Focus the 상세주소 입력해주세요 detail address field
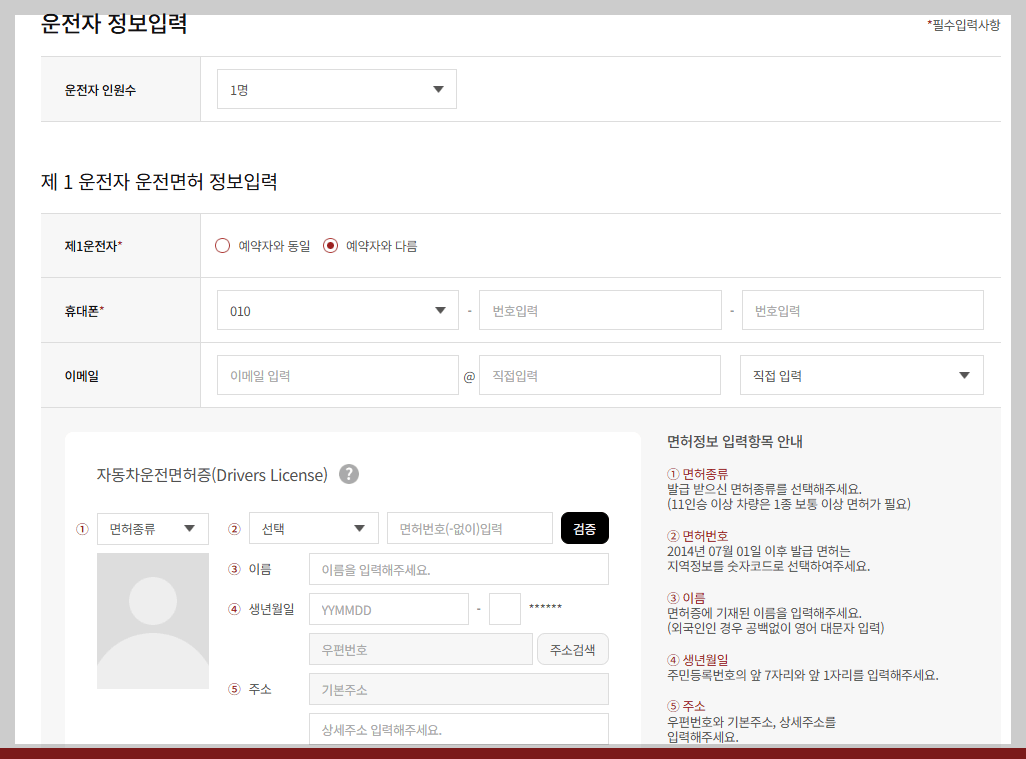 (x=459, y=729)
